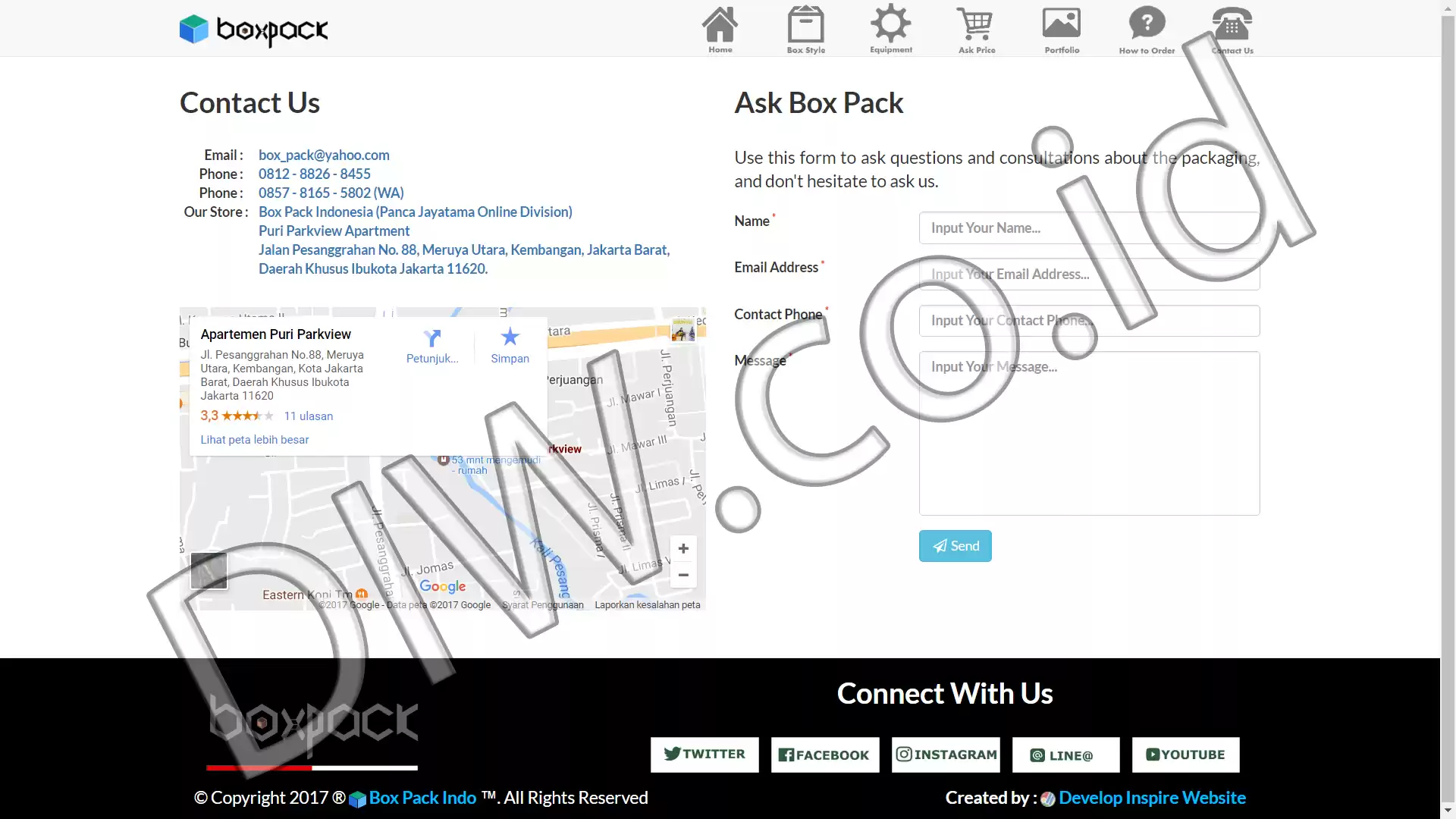Open the Twitter social button
1456x819 pixels.
click(x=704, y=755)
